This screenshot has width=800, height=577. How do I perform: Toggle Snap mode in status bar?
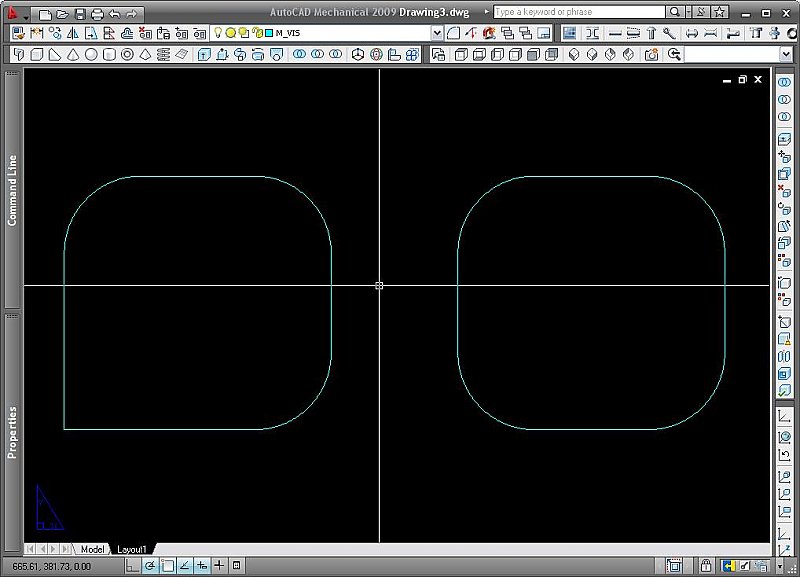[x=132, y=565]
